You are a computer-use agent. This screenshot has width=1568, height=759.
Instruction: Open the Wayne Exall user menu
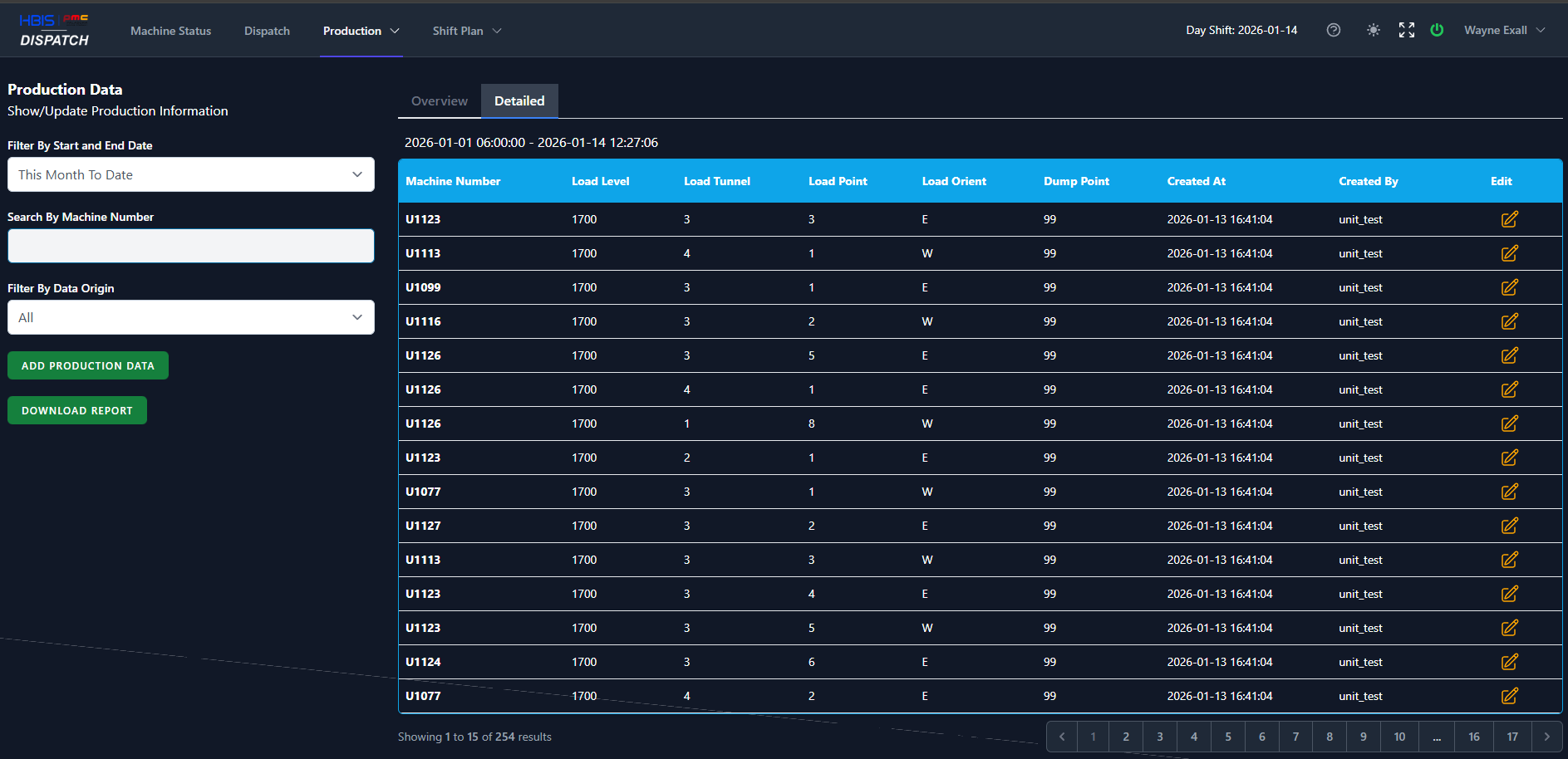pos(1505,30)
